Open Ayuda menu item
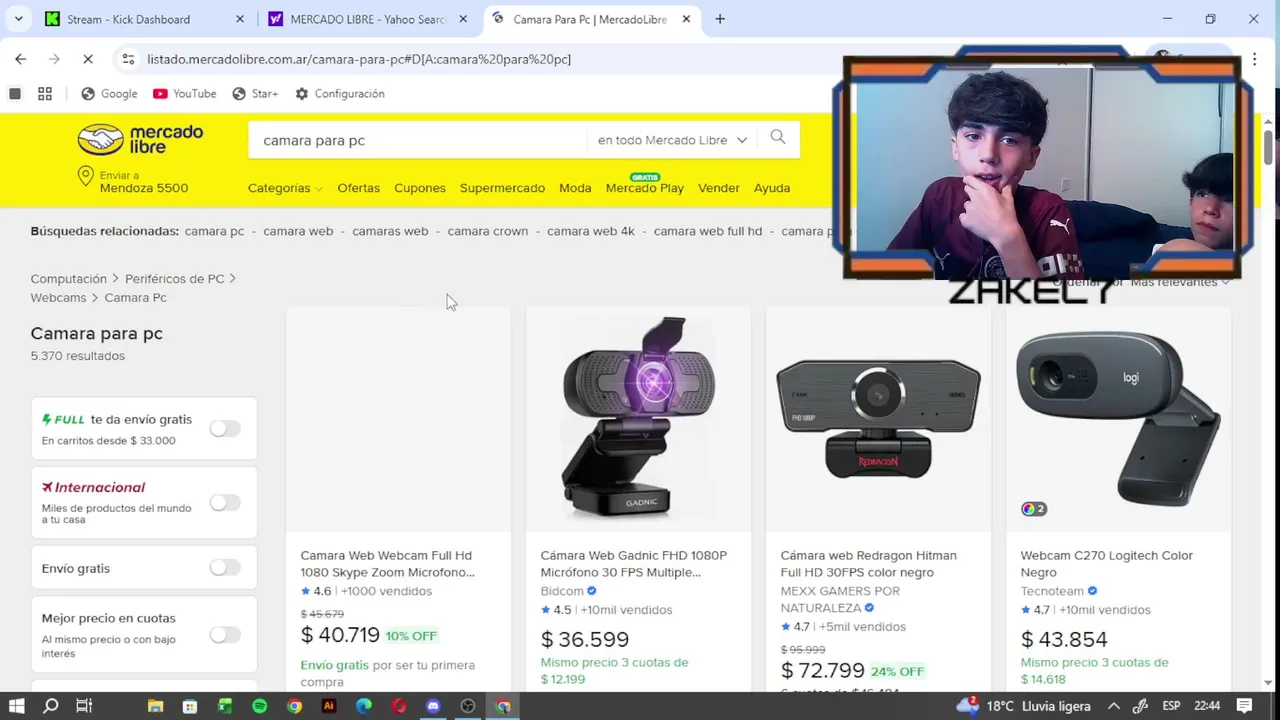The image size is (1280, 720). pos(772,188)
